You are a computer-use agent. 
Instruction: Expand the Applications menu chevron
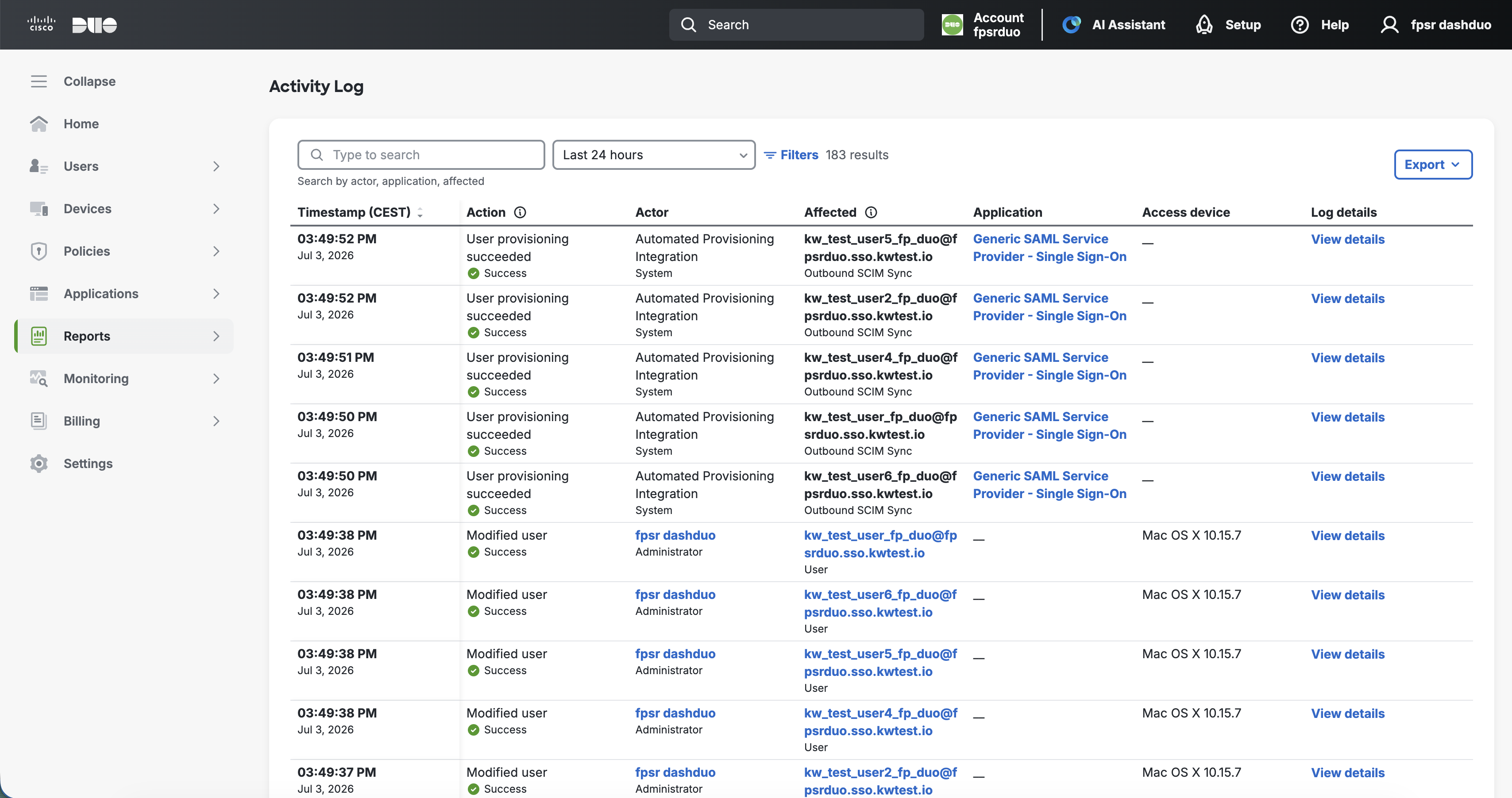(216, 293)
